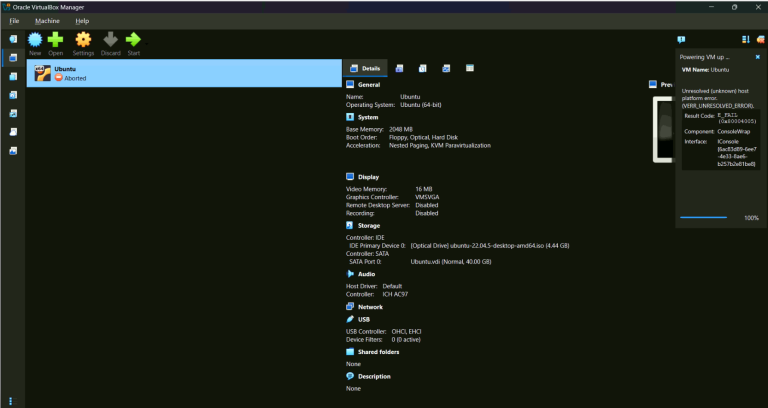Click the three-dot menu at sidebar bottom
The height and width of the screenshot is (408, 768).
pos(11,400)
